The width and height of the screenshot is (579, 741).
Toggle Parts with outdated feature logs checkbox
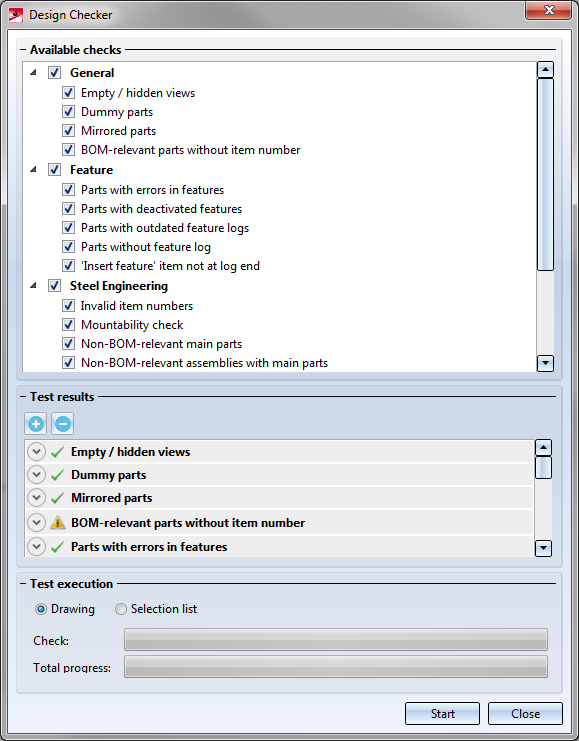click(69, 228)
